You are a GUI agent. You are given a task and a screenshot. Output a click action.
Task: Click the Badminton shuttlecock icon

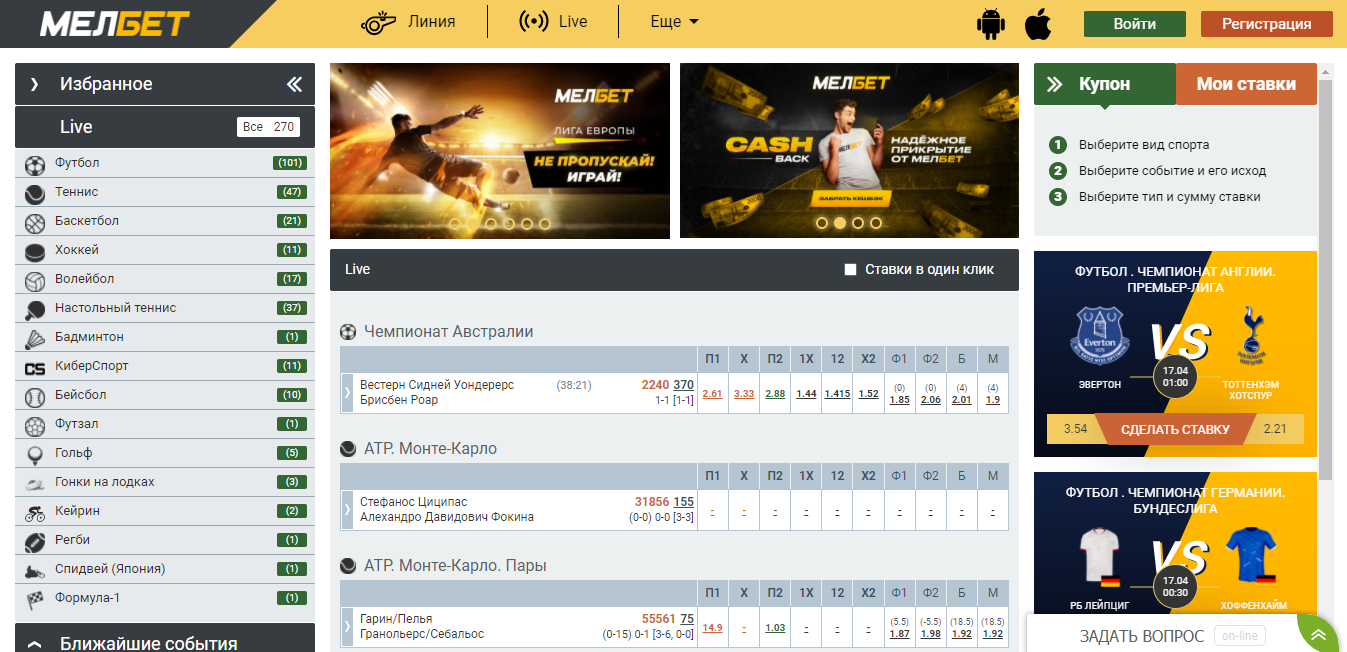[x=35, y=338]
